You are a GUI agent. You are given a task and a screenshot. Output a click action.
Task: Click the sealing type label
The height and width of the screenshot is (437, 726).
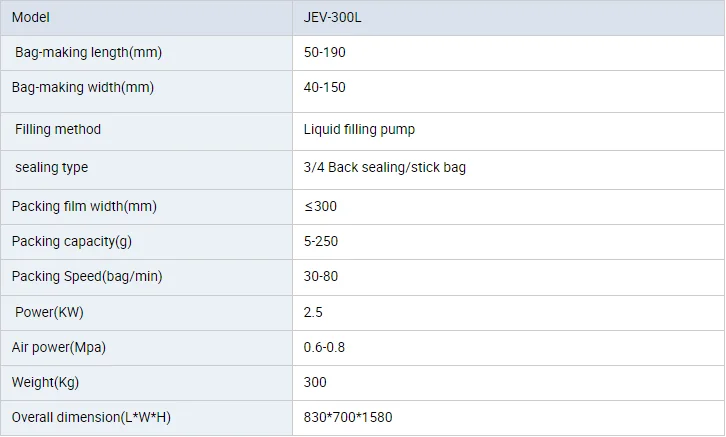point(52,167)
